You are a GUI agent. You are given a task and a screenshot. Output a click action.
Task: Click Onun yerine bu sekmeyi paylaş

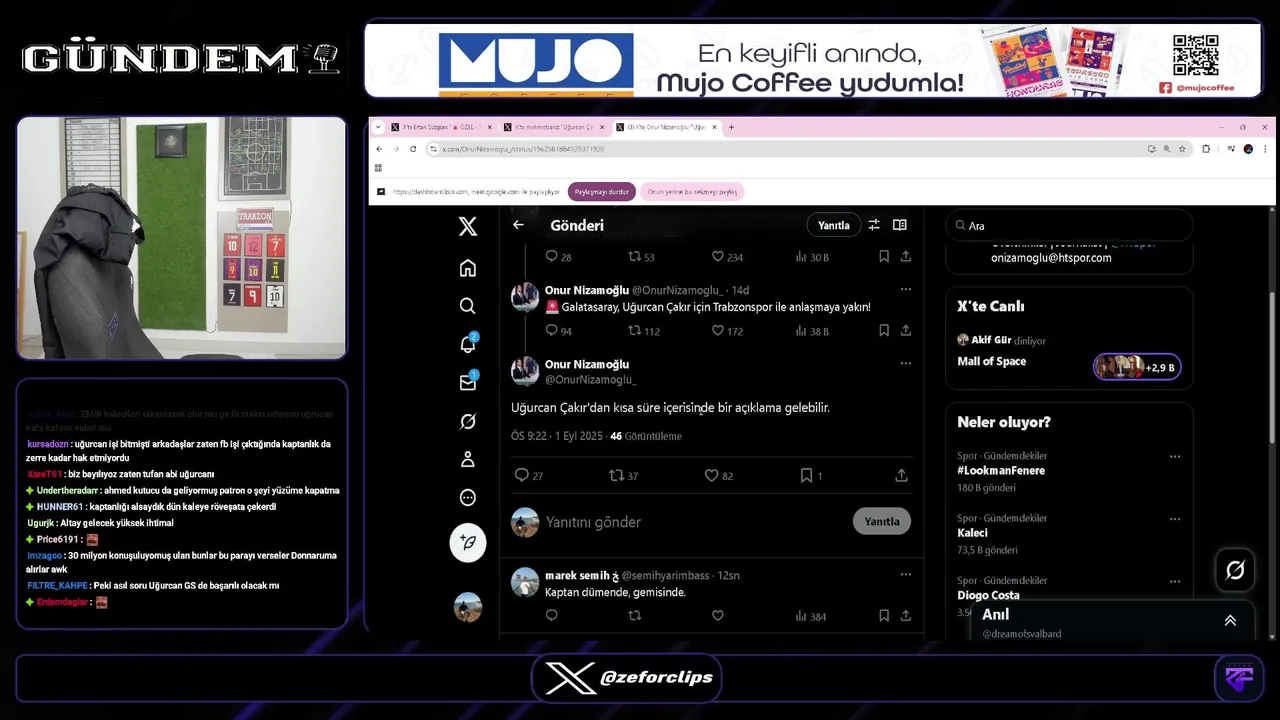click(692, 191)
